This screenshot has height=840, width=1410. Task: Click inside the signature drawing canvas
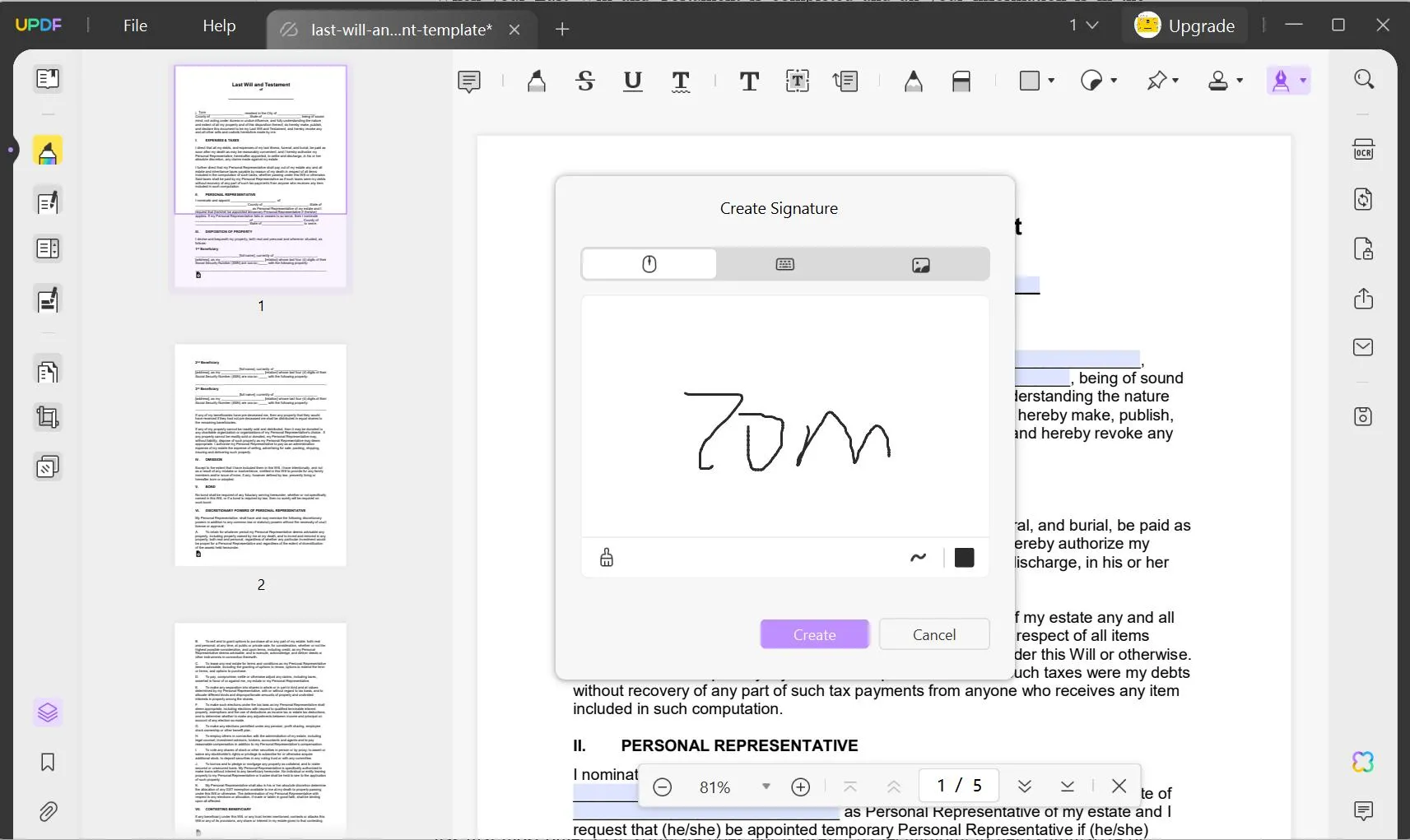[x=785, y=416]
